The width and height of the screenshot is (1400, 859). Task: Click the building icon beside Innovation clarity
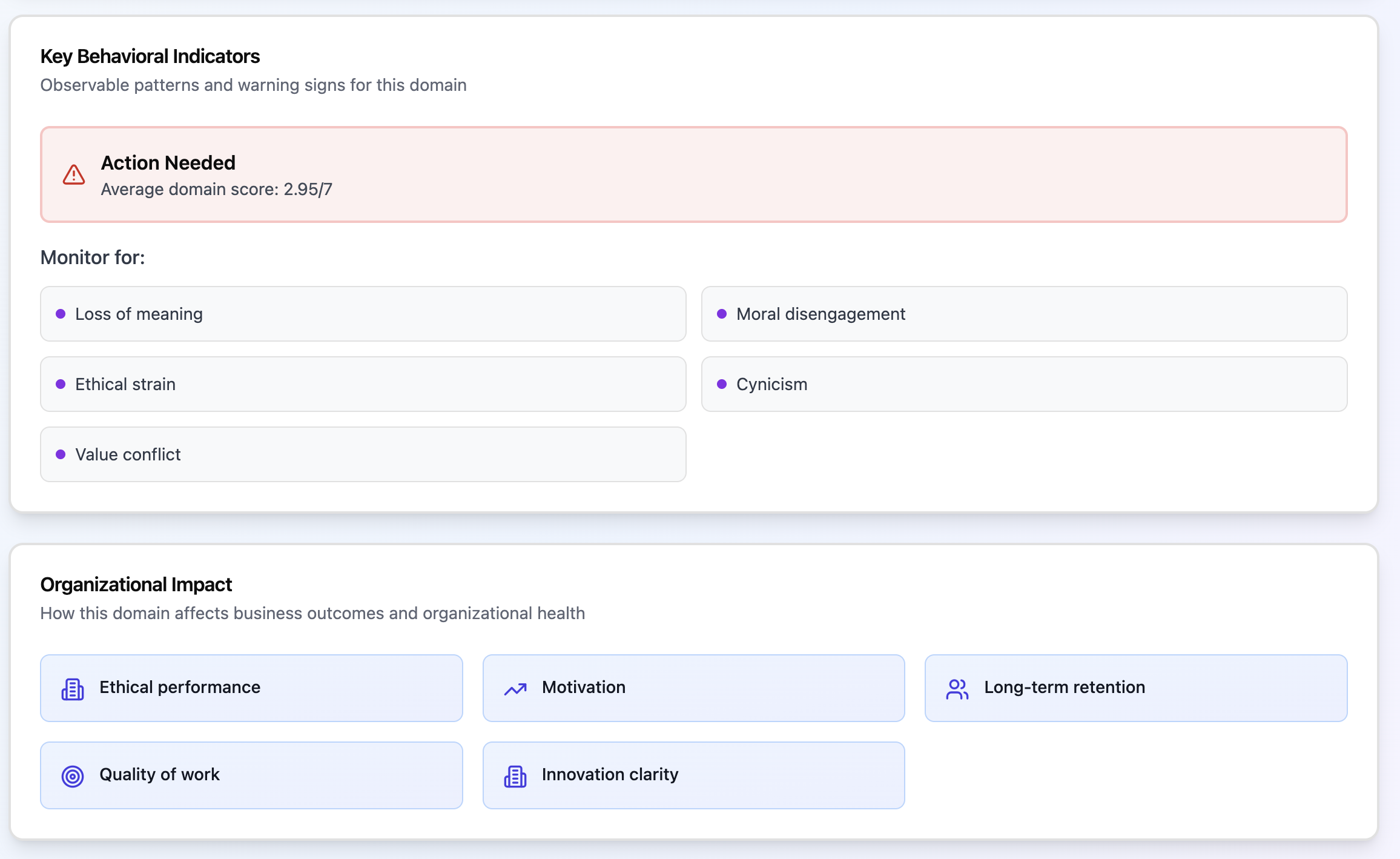pos(515,776)
